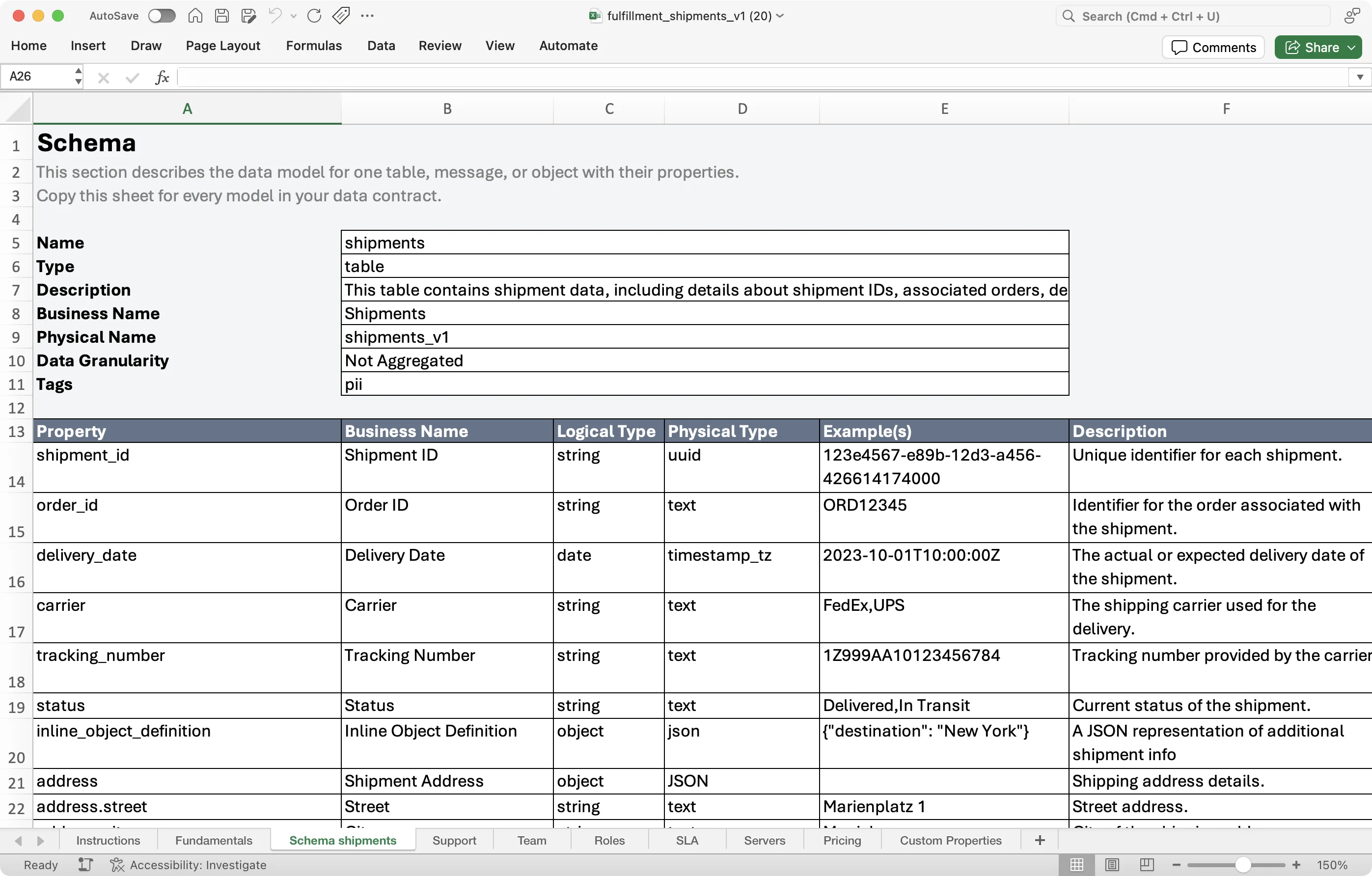Click the previous sheet navigation arrow
1372x876 pixels.
click(x=18, y=841)
